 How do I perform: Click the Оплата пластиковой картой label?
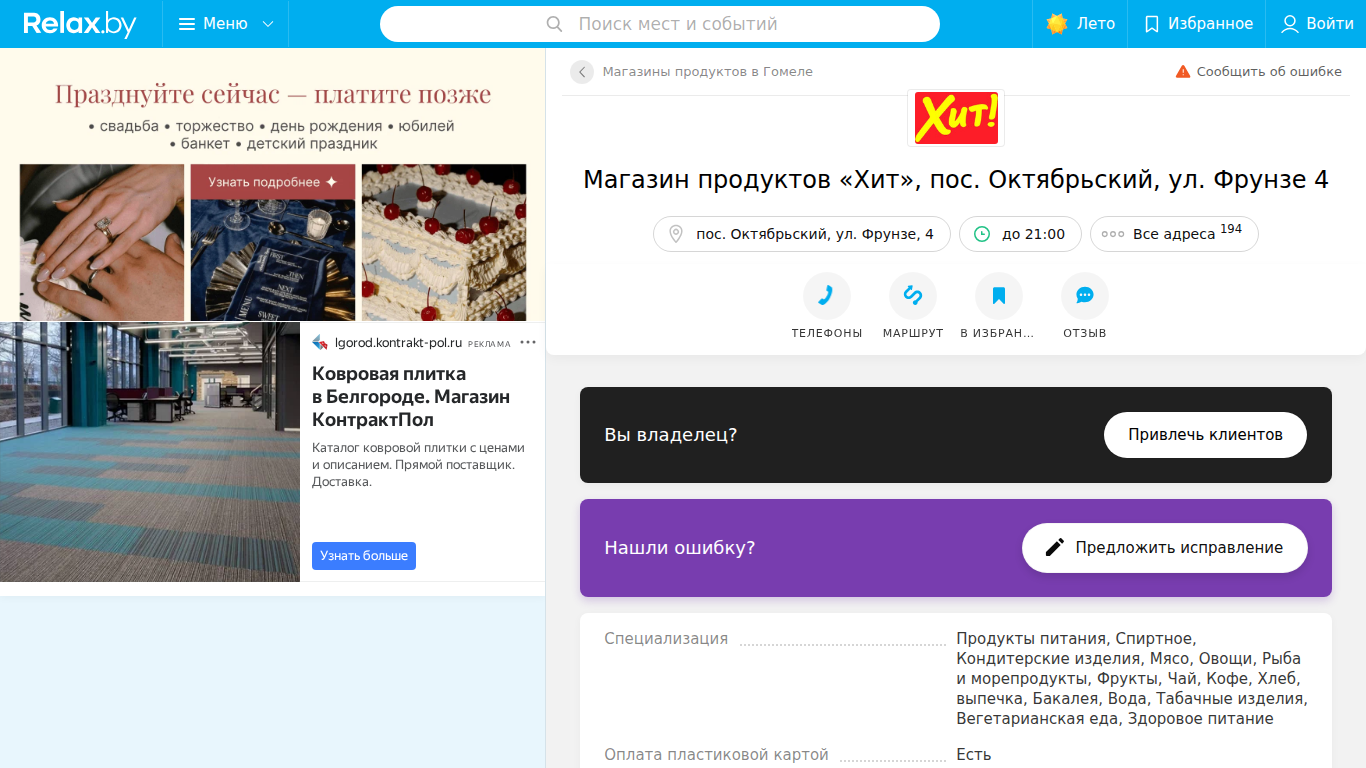pos(716,755)
